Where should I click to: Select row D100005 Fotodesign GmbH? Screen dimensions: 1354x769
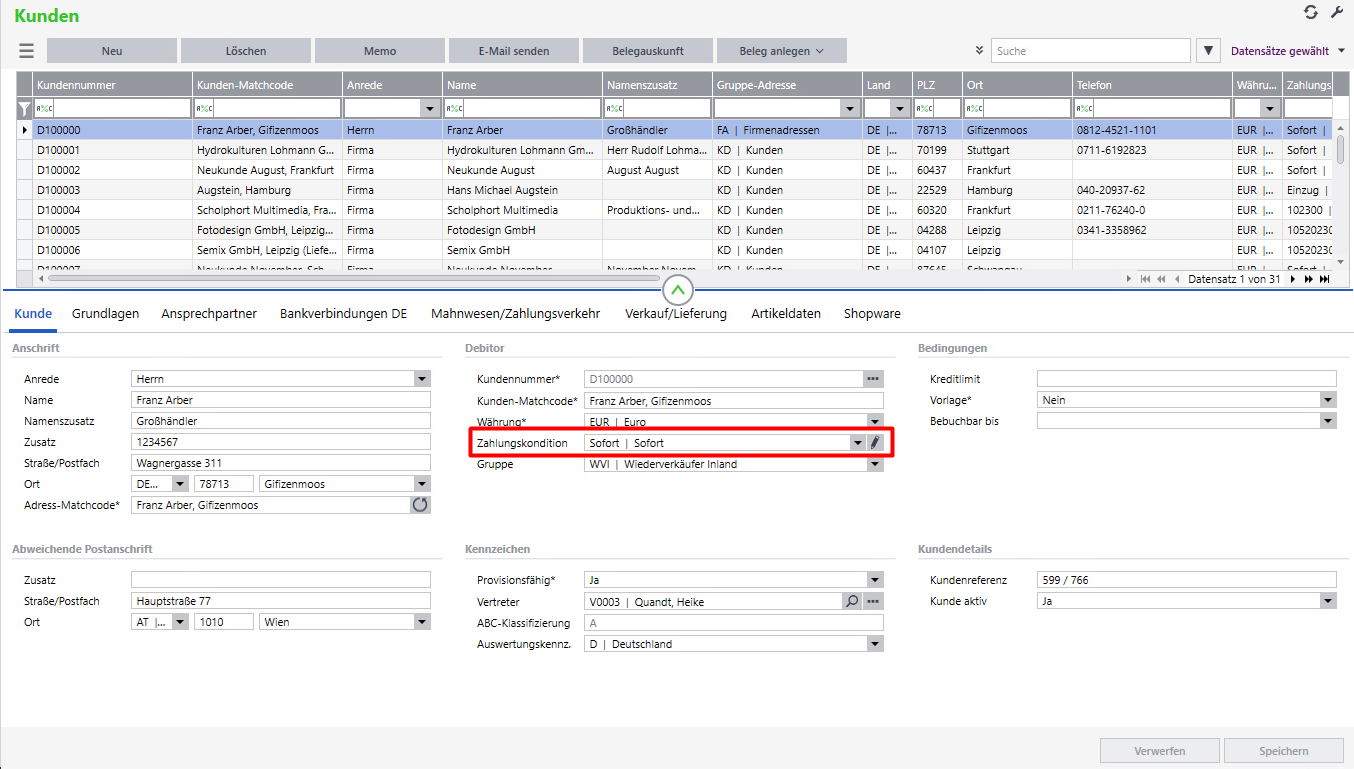[675, 230]
